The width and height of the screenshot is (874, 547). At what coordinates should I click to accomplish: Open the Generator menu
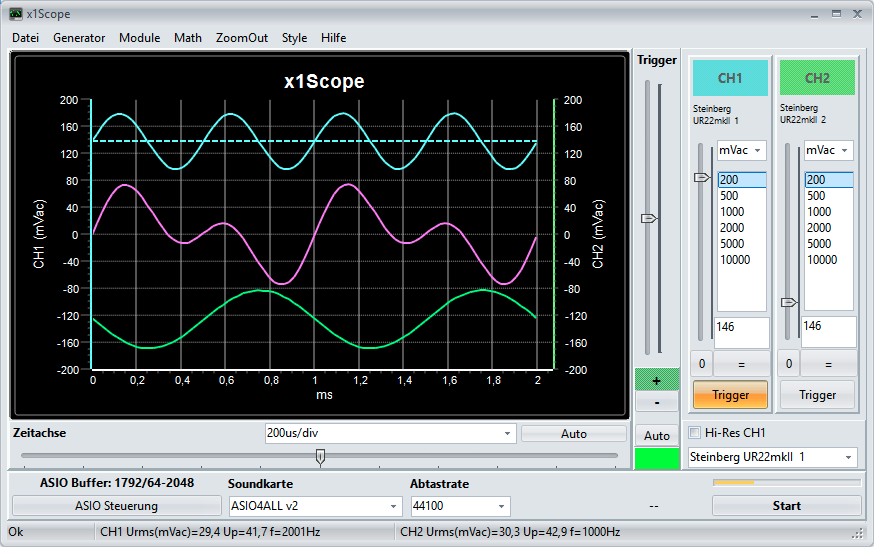click(79, 37)
